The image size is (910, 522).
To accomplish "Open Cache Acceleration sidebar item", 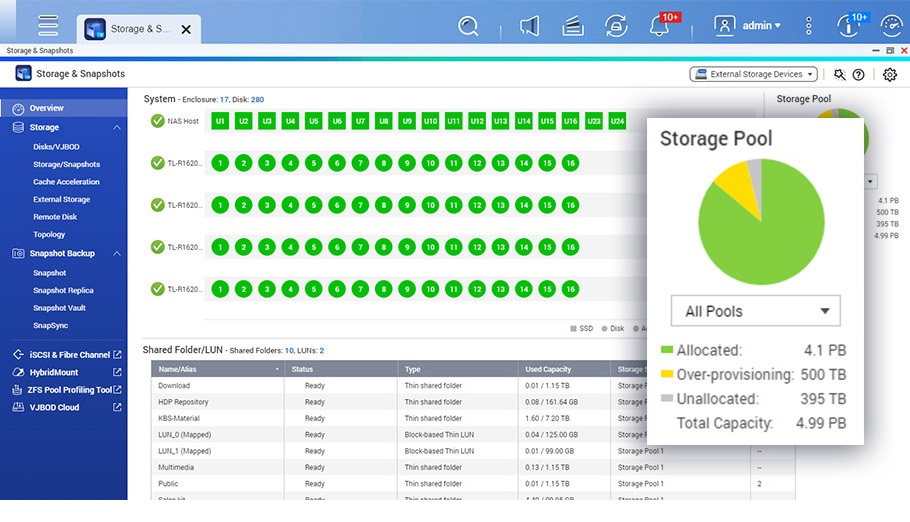I will pyautogui.click(x=66, y=182).
